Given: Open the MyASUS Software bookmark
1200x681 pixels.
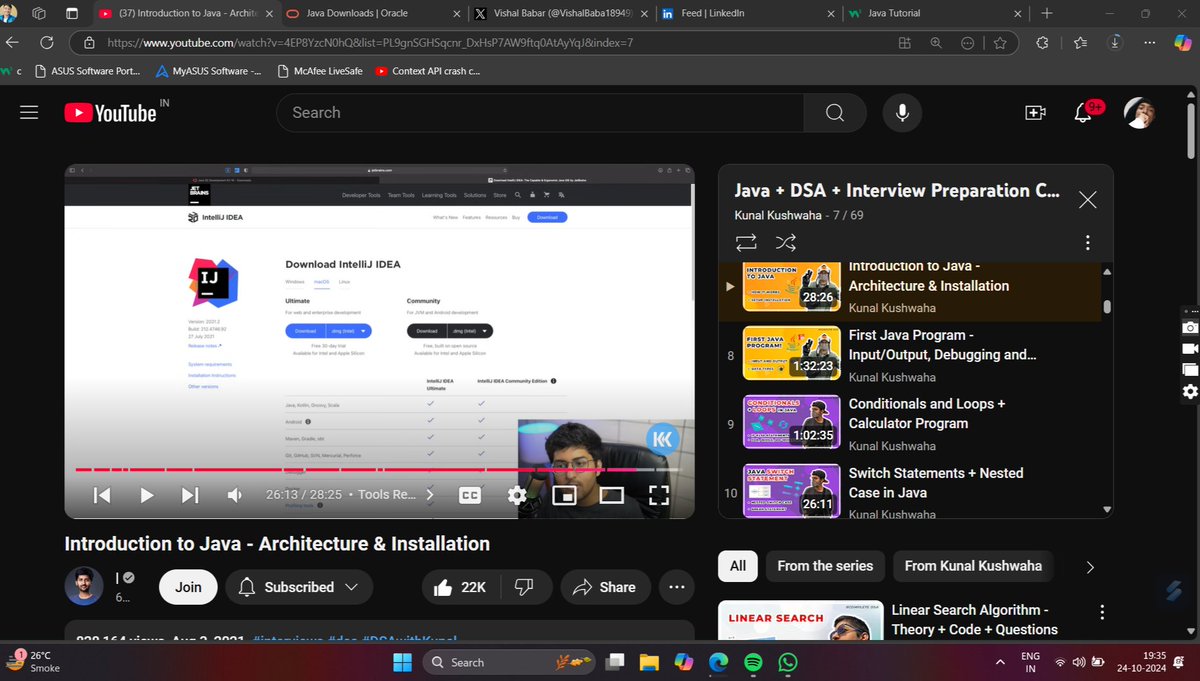Looking at the screenshot, I should coord(208,71).
